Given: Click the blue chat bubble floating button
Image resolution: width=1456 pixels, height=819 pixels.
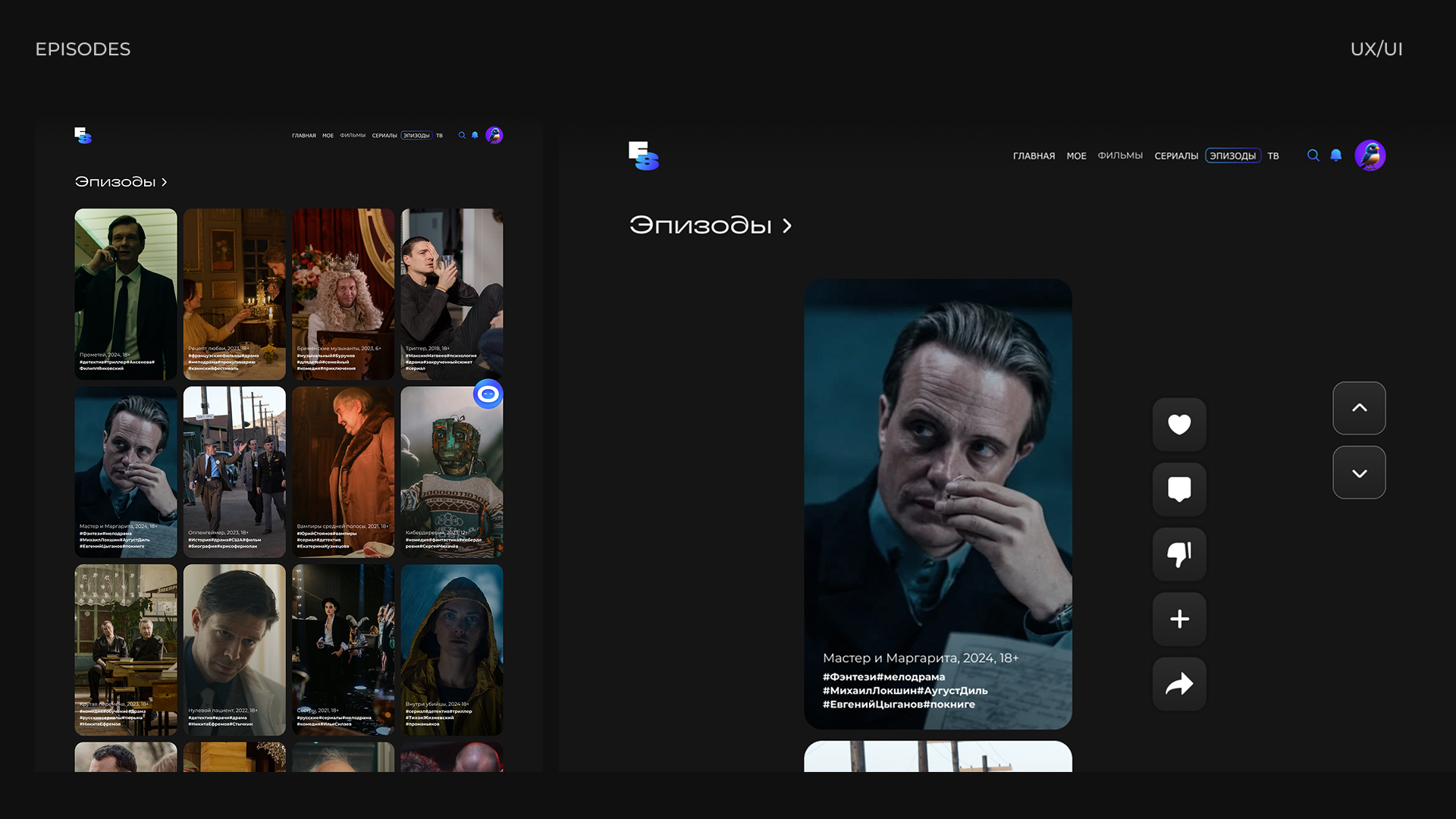Looking at the screenshot, I should (488, 394).
